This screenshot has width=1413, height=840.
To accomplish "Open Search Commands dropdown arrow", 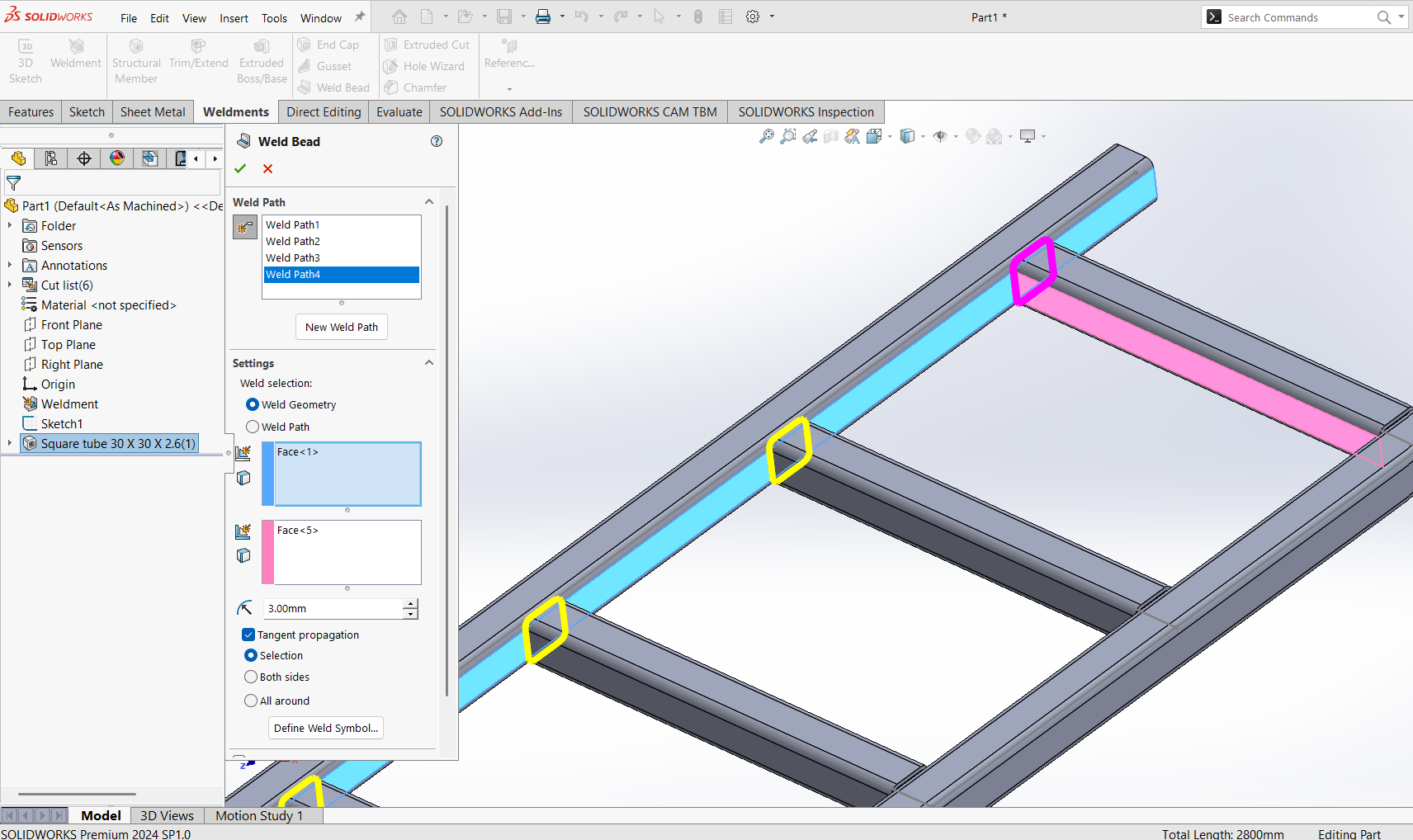I will [1401, 17].
